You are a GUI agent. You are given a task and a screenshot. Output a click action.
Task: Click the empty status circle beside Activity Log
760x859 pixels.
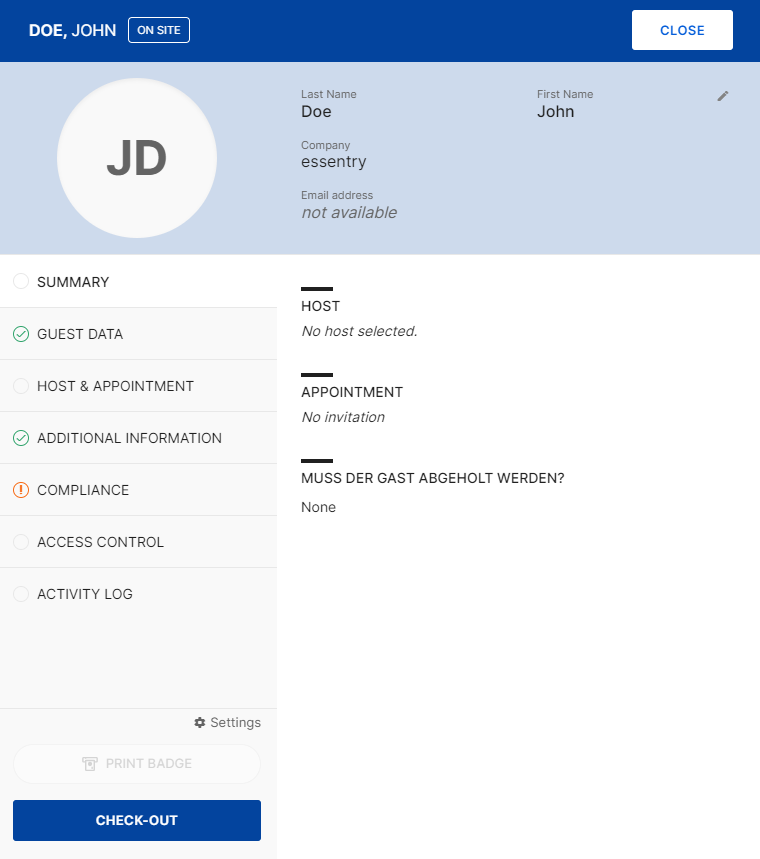[x=21, y=594]
